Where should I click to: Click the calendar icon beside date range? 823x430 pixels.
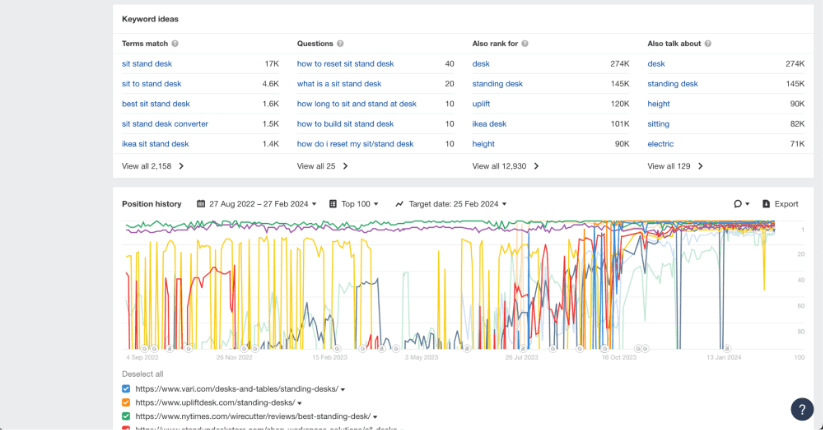201,204
